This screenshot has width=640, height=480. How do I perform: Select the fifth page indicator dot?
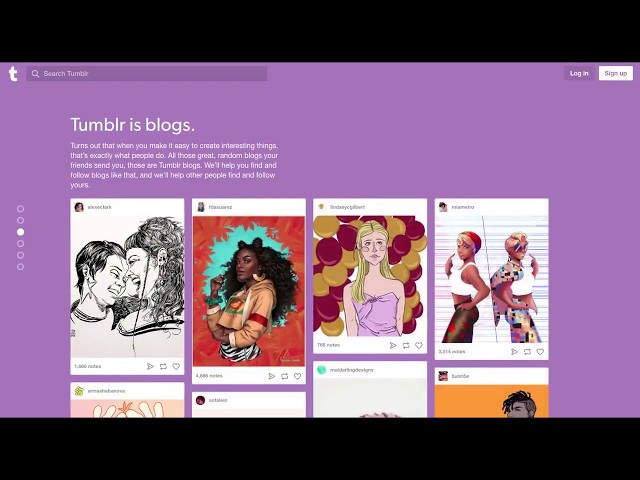pyautogui.click(x=20, y=255)
